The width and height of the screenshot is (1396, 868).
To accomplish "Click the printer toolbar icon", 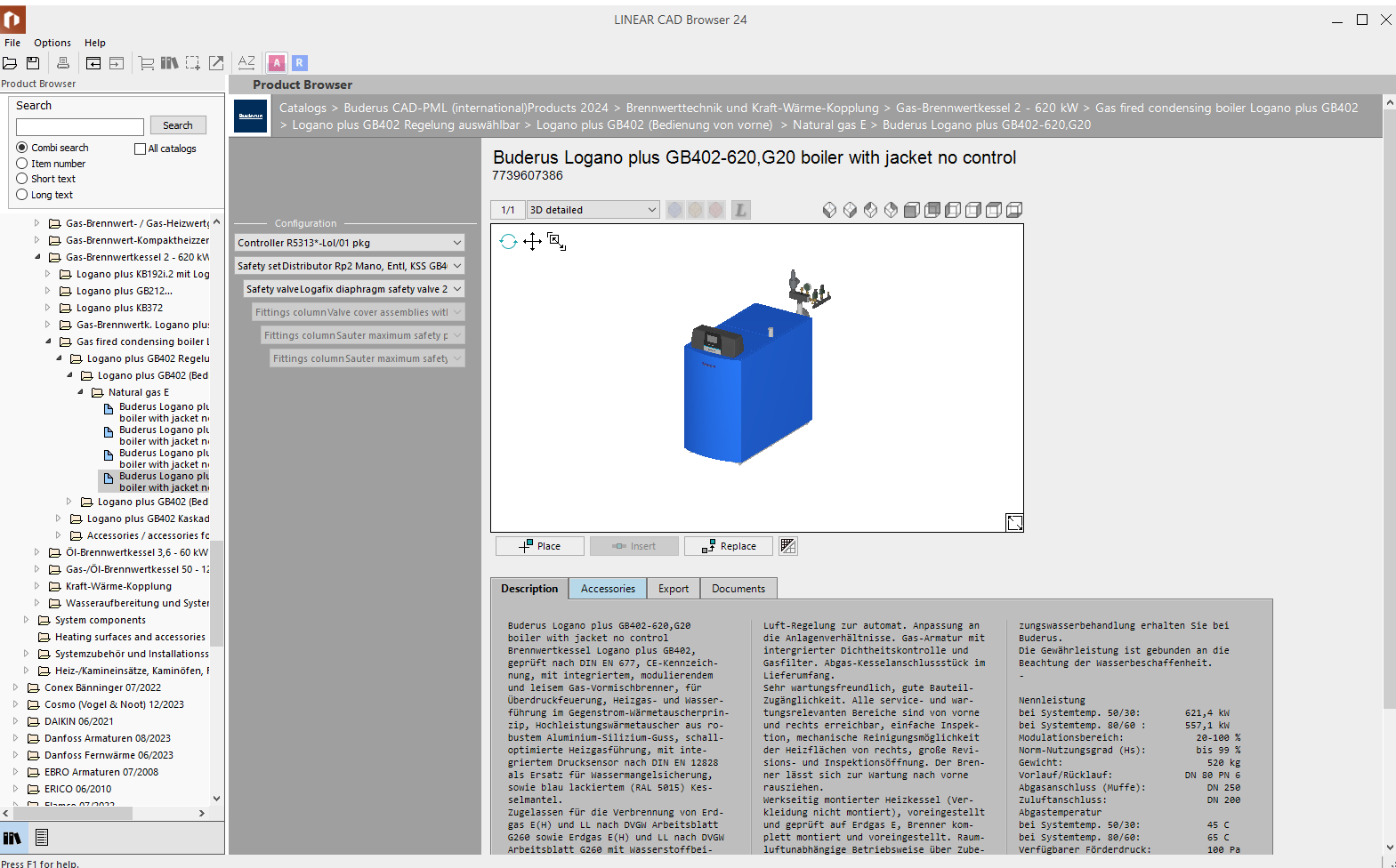I will point(63,63).
